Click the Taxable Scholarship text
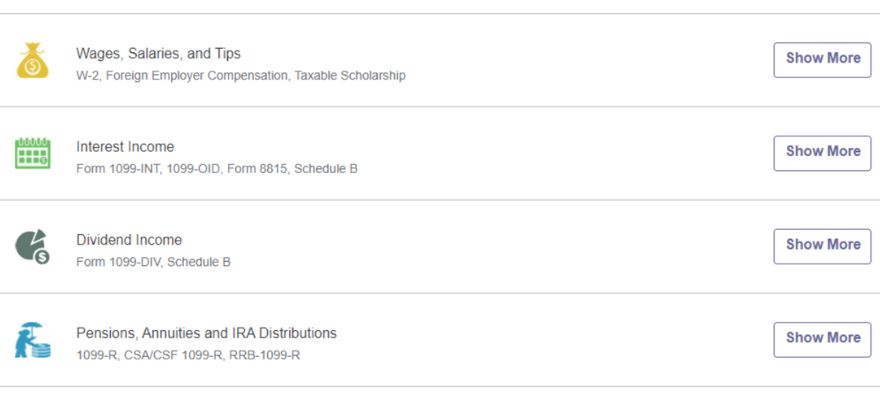Image resolution: width=880 pixels, height=400 pixels. coord(350,75)
